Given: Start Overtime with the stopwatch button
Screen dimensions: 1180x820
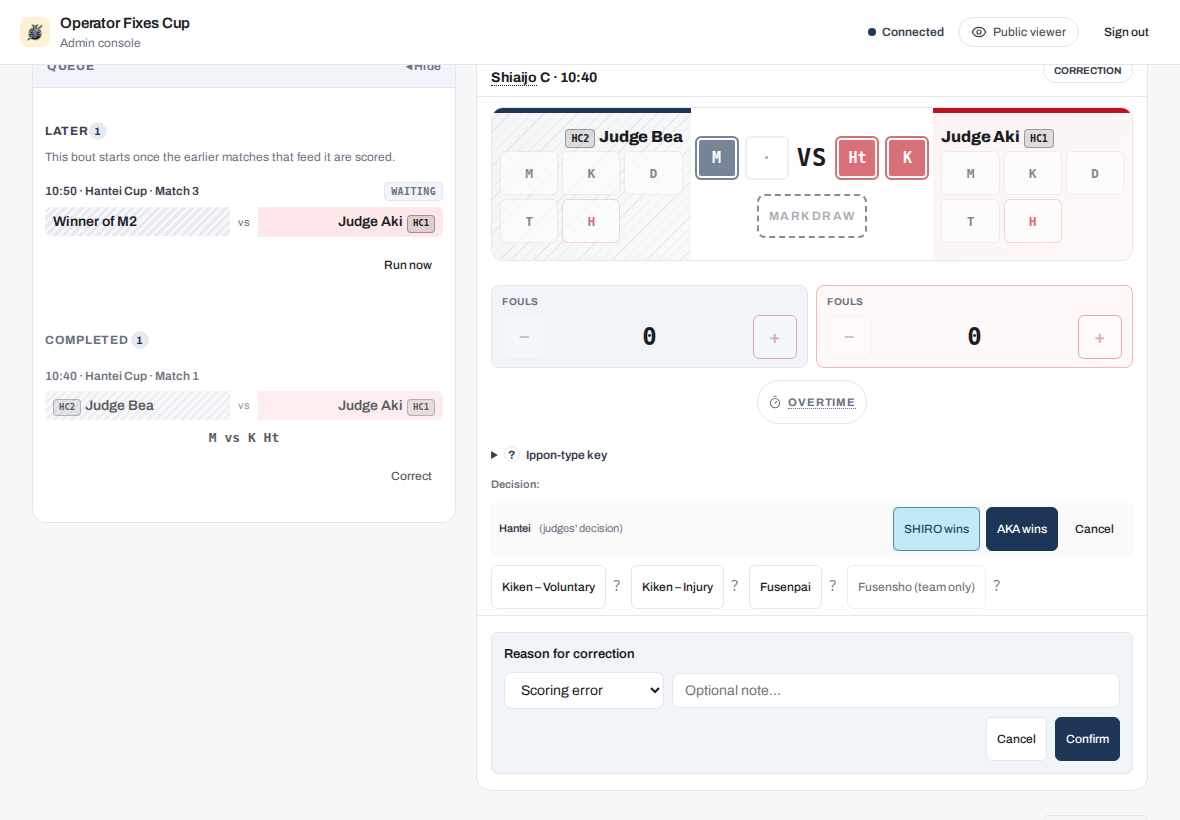Looking at the screenshot, I should [812, 402].
